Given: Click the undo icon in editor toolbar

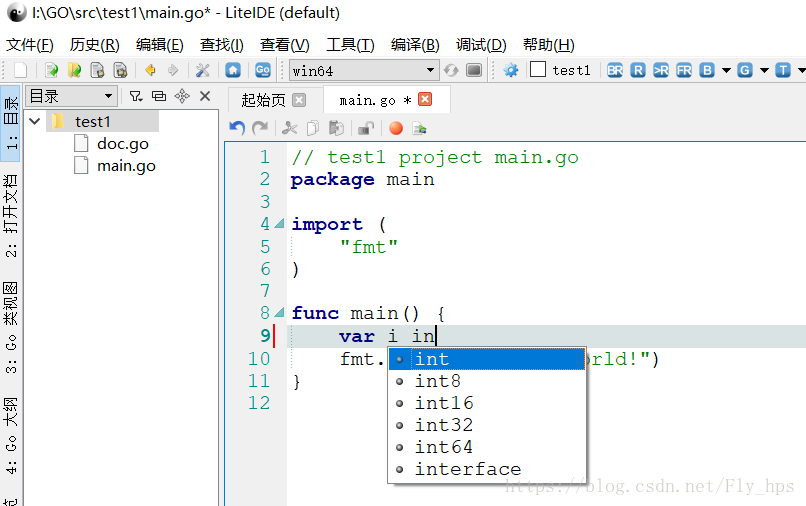Looking at the screenshot, I should 237,128.
